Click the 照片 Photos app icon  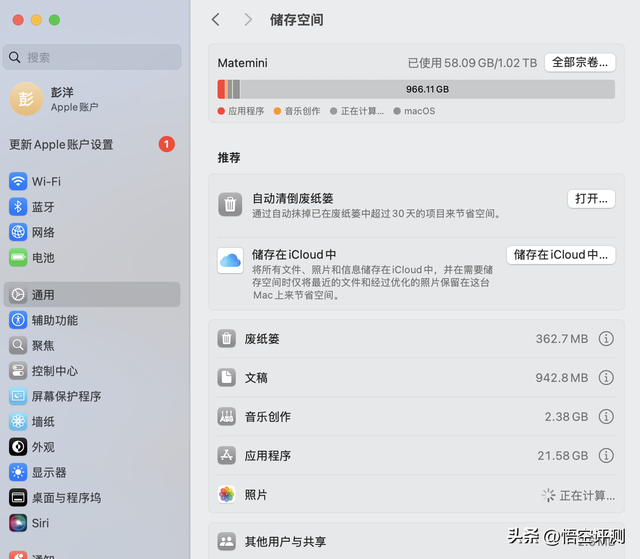(x=227, y=495)
